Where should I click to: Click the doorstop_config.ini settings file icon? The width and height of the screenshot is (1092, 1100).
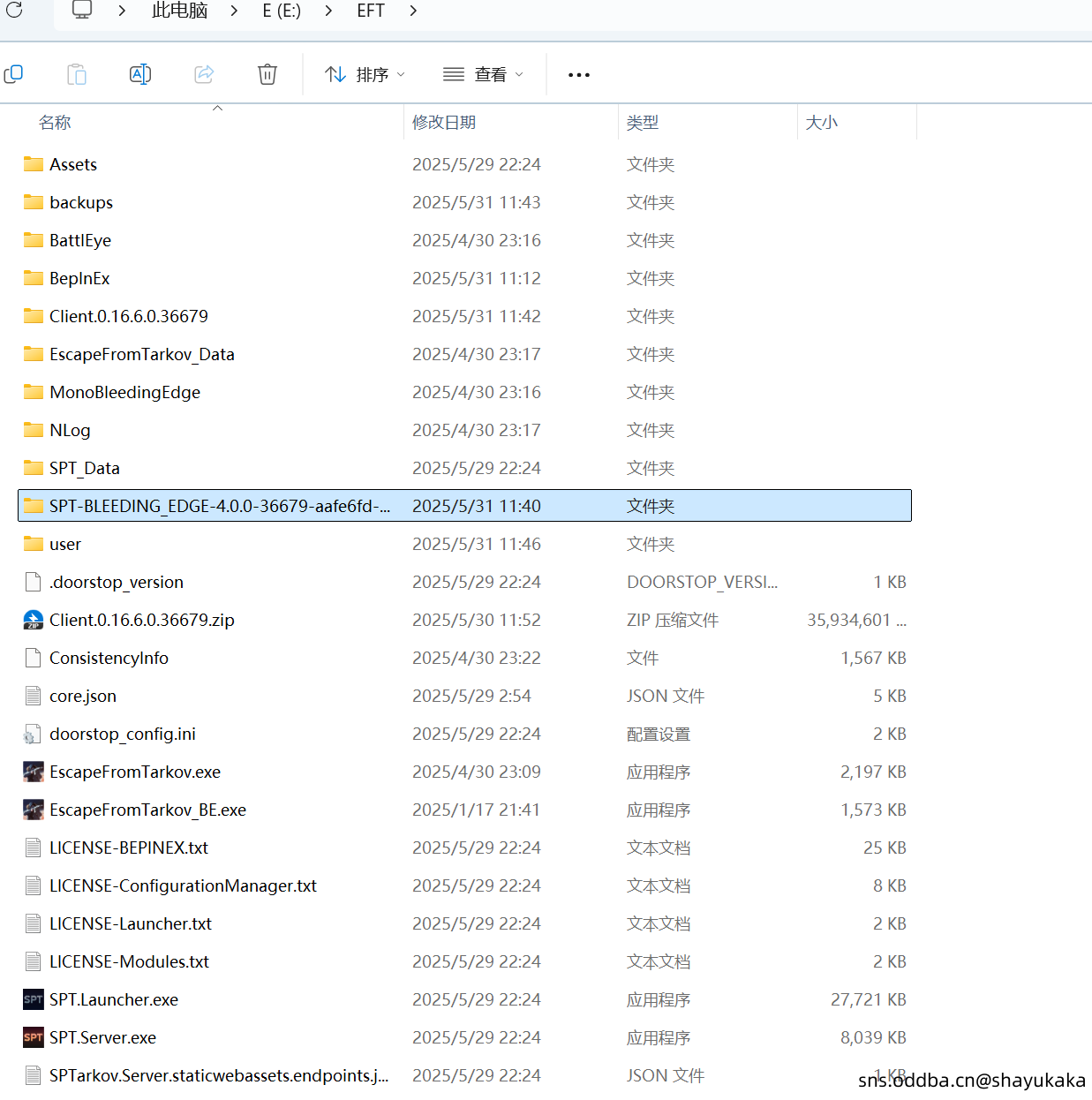(x=34, y=734)
